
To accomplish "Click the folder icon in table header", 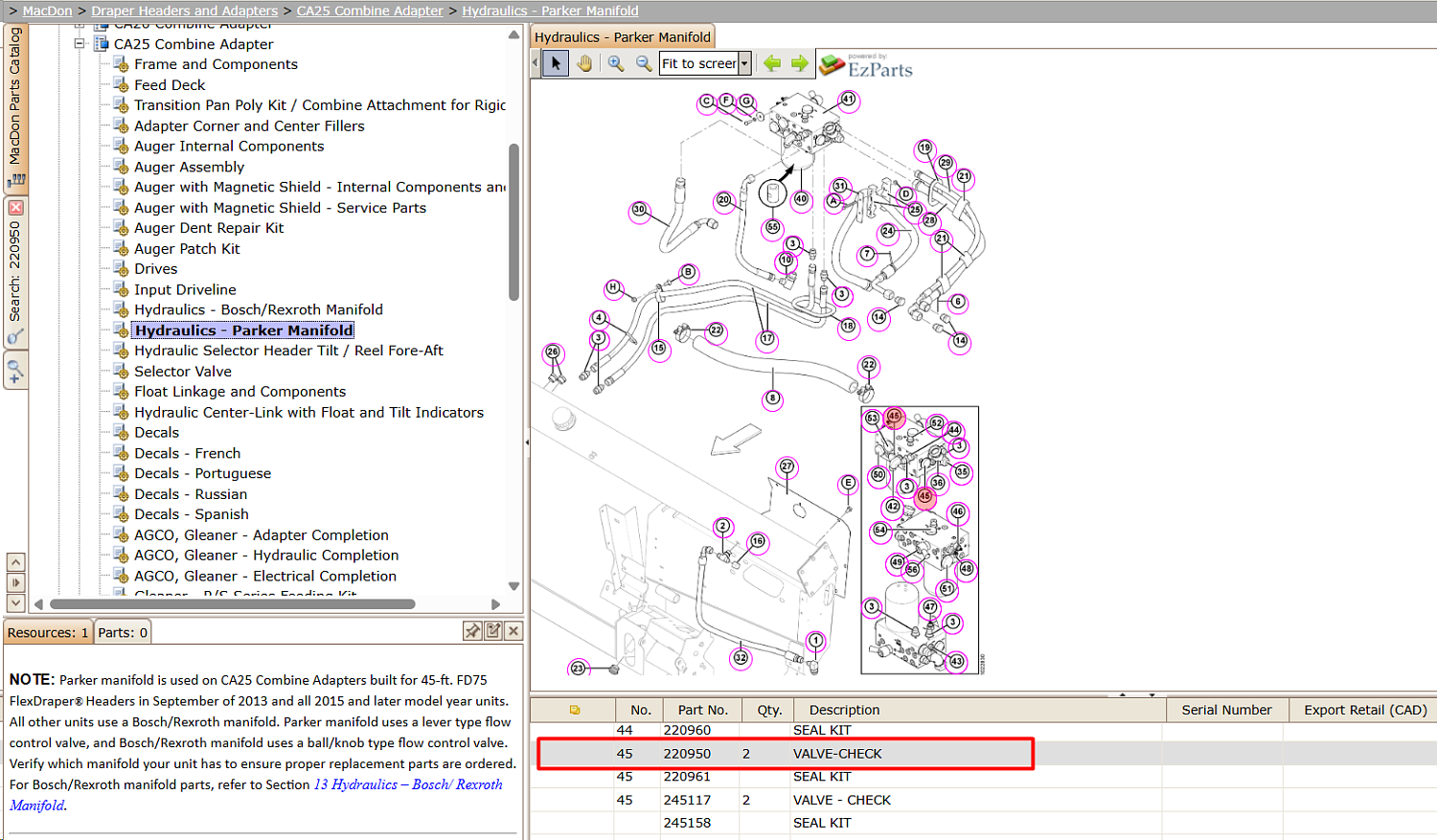I will [575, 710].
